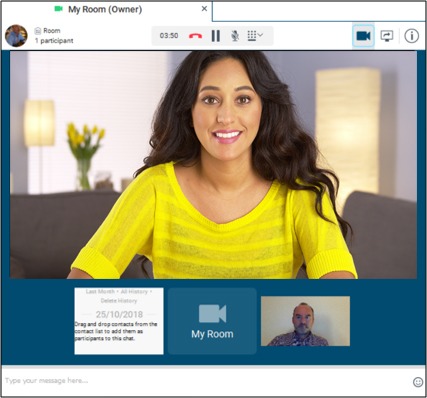Pause the call with hold button
Viewport: 427px width, 398px height.
(x=216, y=36)
